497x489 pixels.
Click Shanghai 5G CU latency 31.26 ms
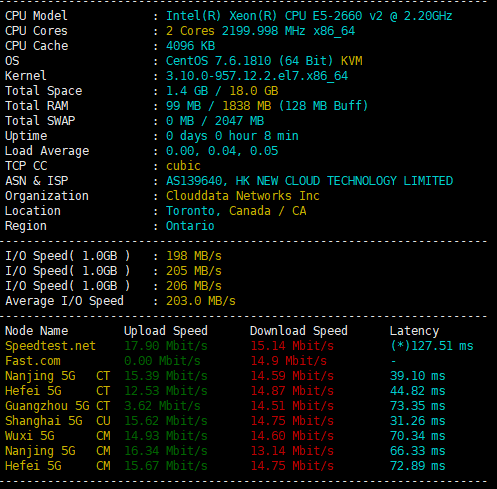pos(418,421)
